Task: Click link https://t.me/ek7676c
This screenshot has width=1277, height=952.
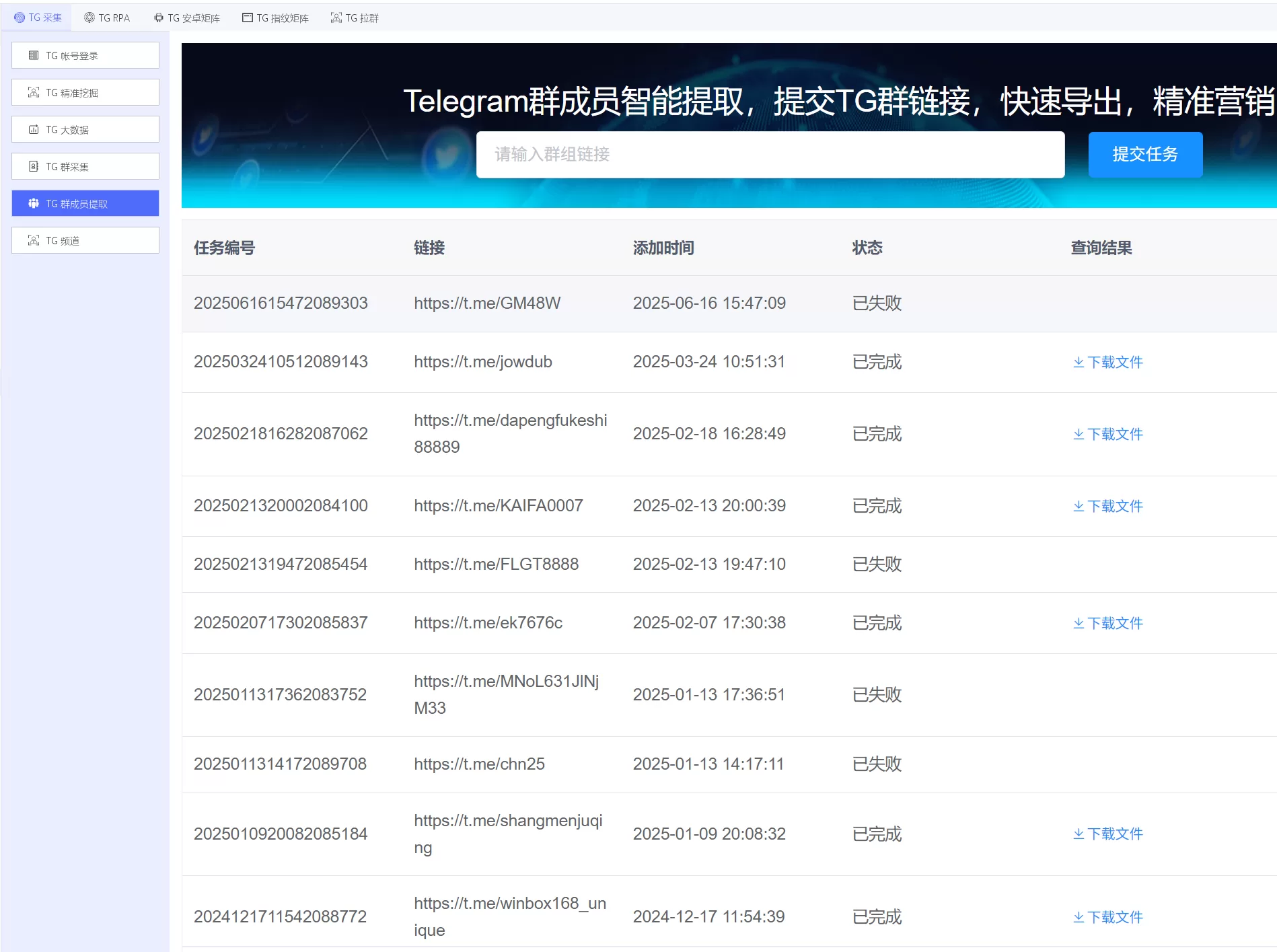Action: click(x=488, y=622)
